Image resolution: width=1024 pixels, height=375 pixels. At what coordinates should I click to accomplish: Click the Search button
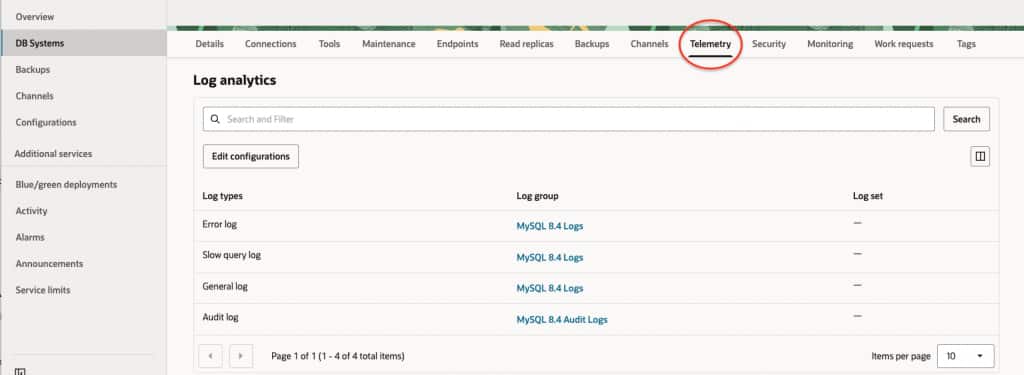966,119
